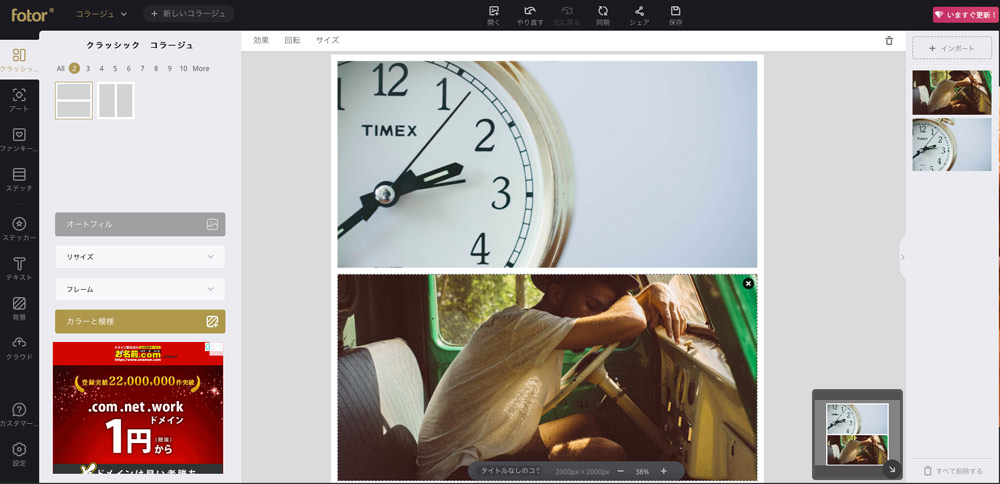This screenshot has width=1000, height=484.
Task: Click すべて削除する delete all button
Action: pyautogui.click(x=953, y=471)
